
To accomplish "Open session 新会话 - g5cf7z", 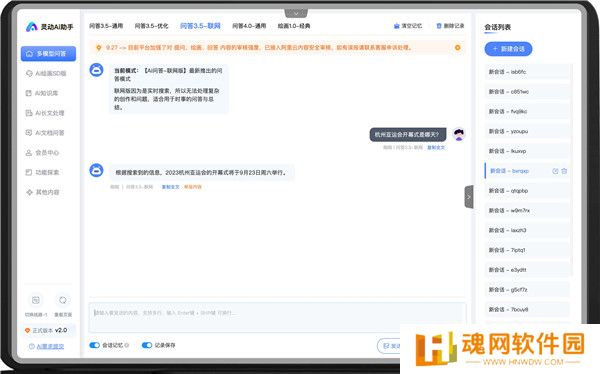I will coord(527,290).
